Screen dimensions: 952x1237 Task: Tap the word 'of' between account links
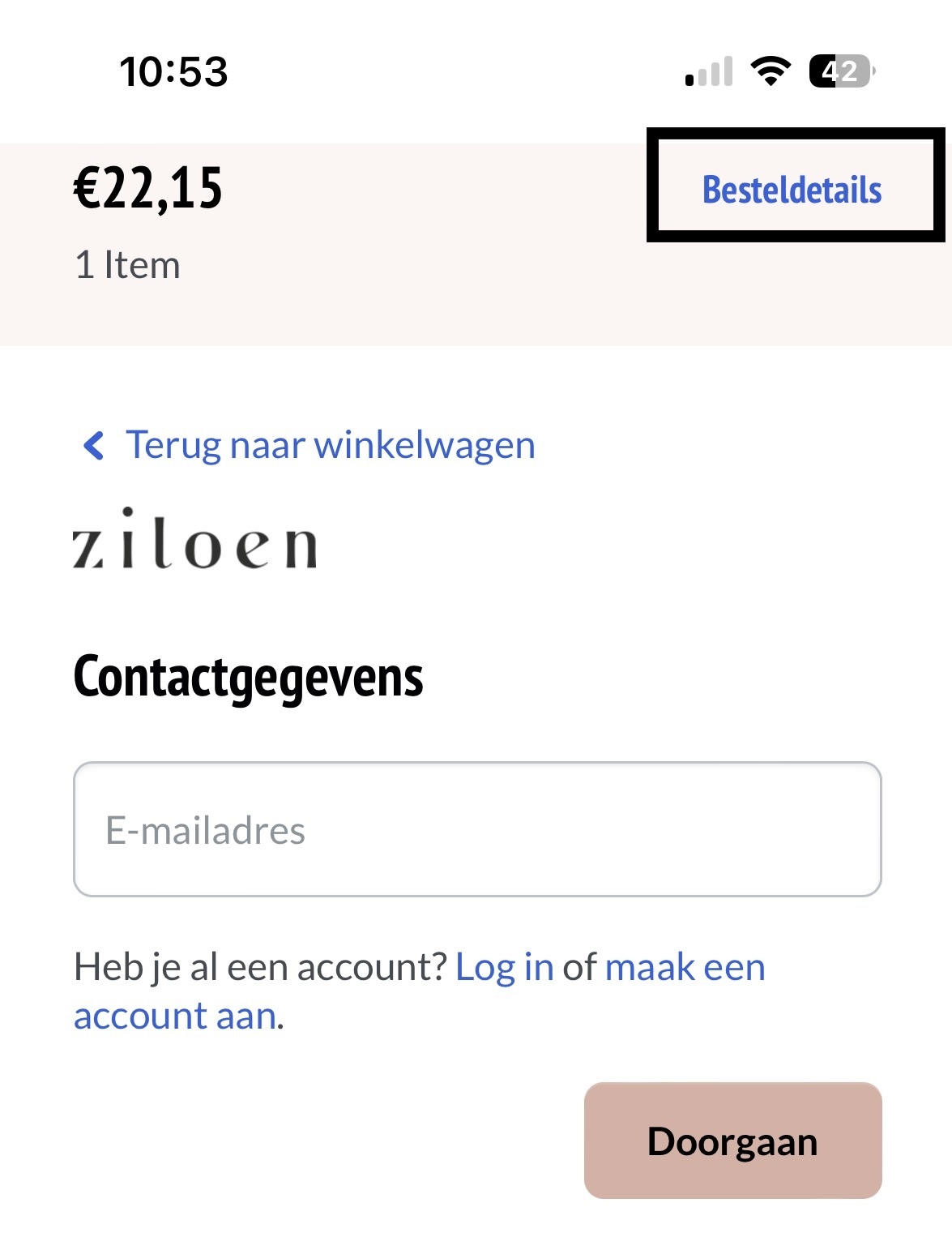pyautogui.click(x=579, y=966)
